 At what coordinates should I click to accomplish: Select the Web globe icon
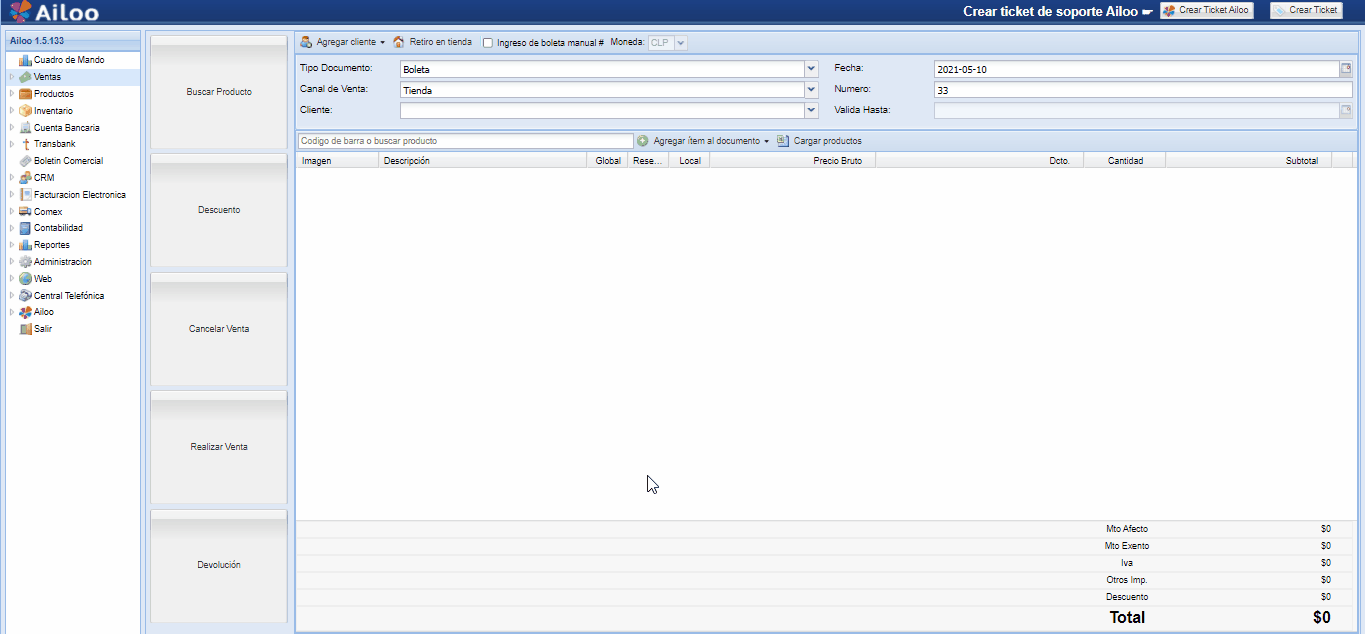click(x=25, y=279)
